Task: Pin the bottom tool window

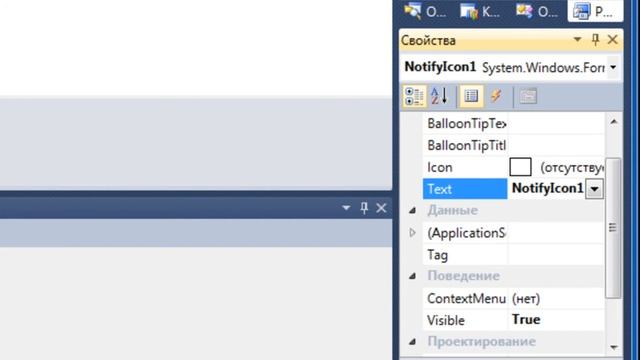Action: tap(364, 208)
